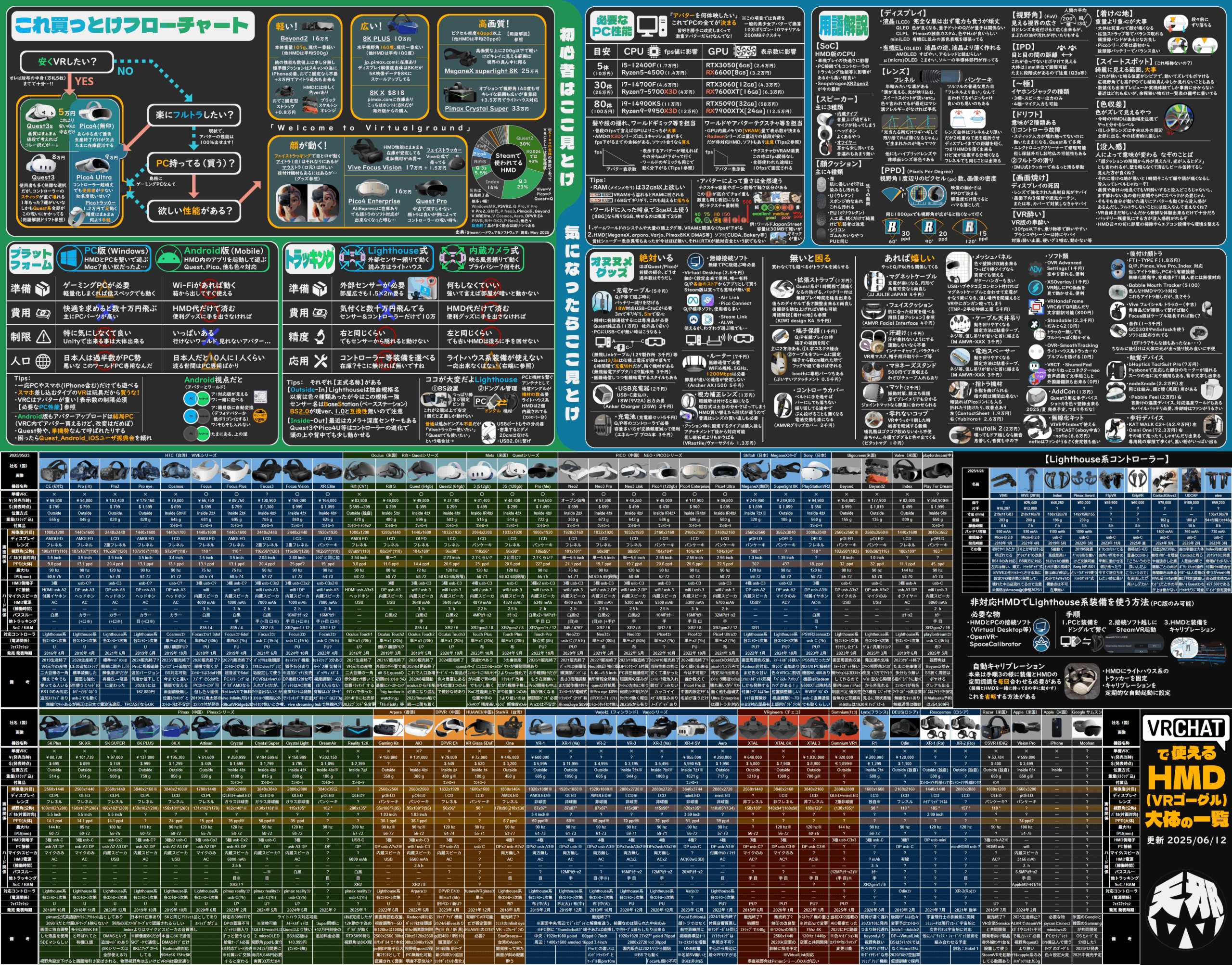Click the 応用 tools icon in the トラッキング table

[321, 361]
